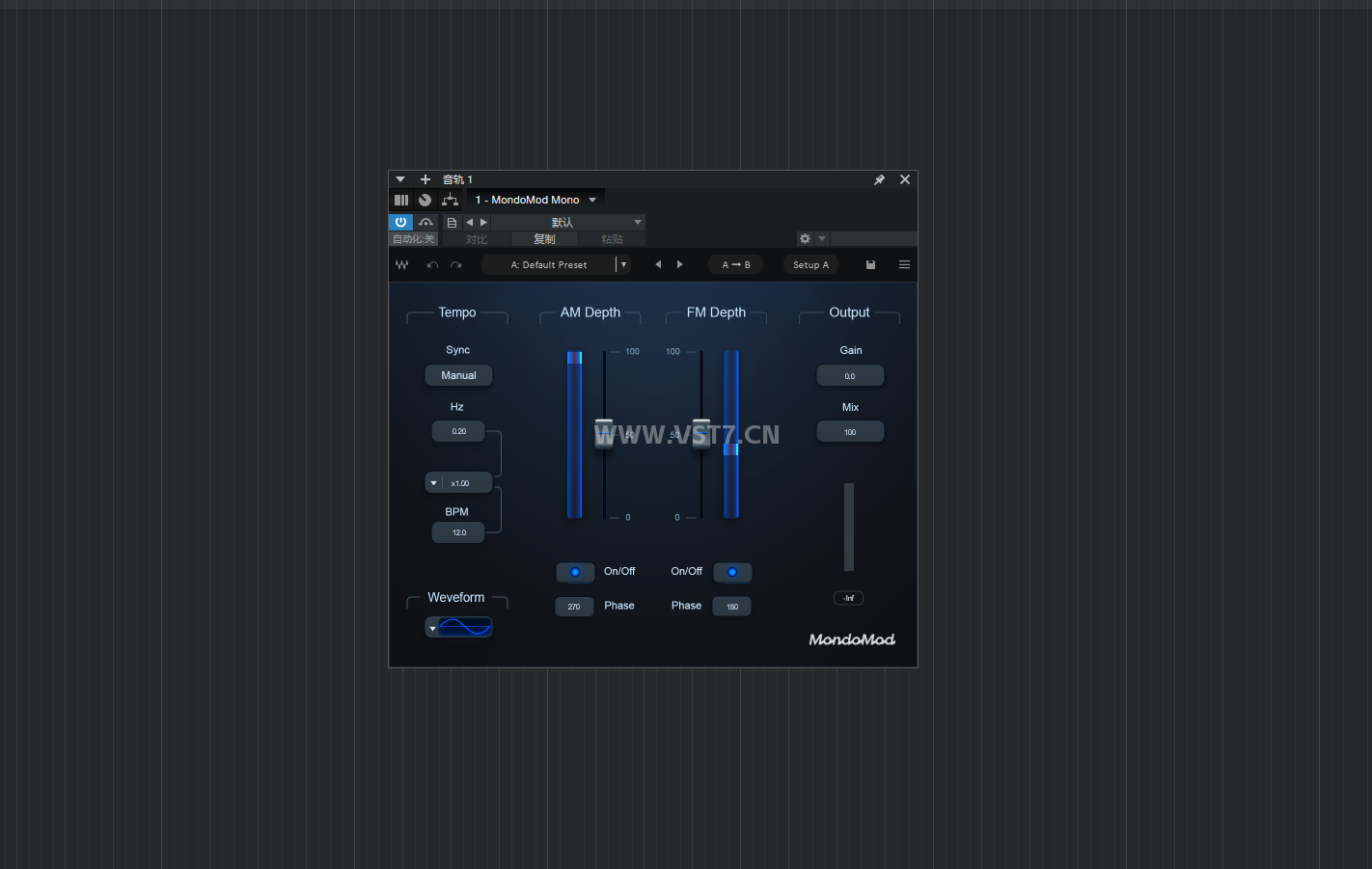Click the plus icon next to 音轨 1
Viewport: 1372px width, 869px height.
[425, 179]
